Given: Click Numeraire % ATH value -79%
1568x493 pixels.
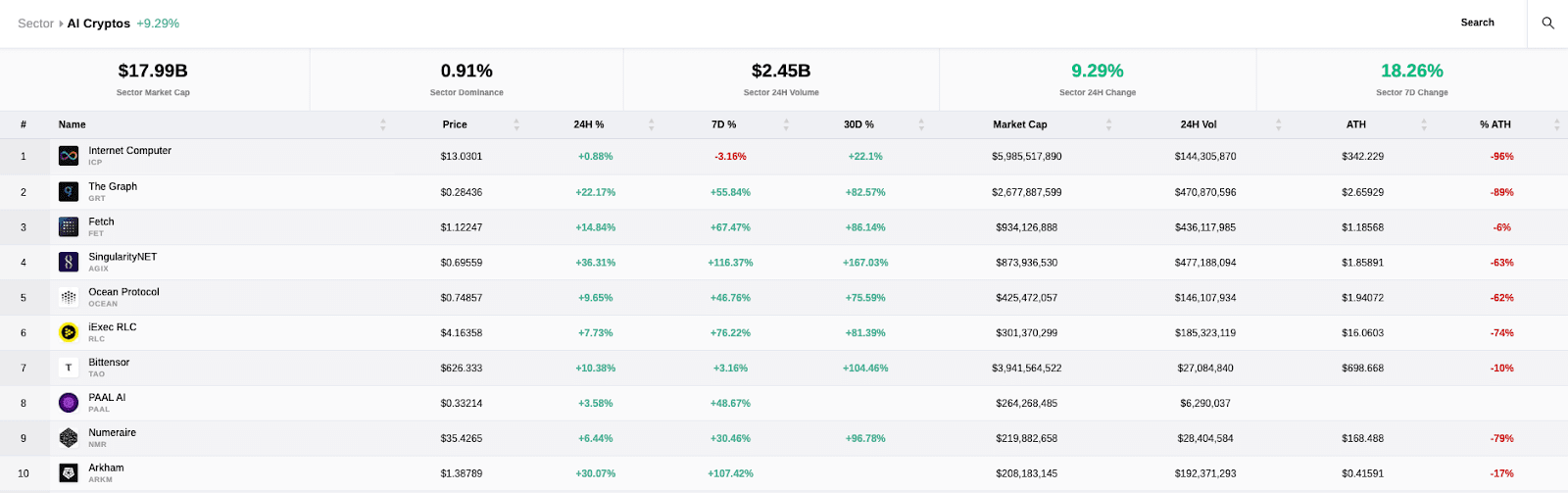Looking at the screenshot, I should (1502, 439).
